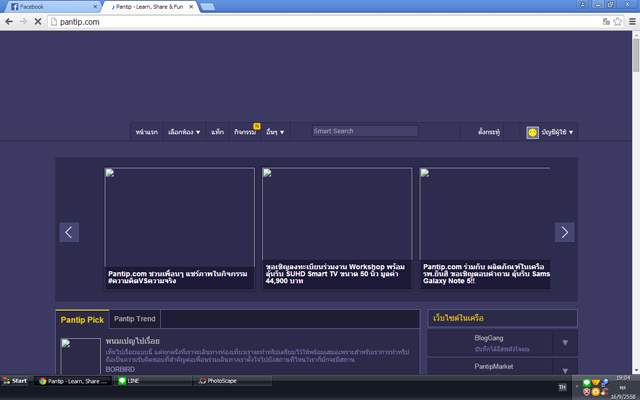The width and height of the screenshot is (640, 400).
Task: Open the Chrome hamburger menu
Action: [632, 22]
